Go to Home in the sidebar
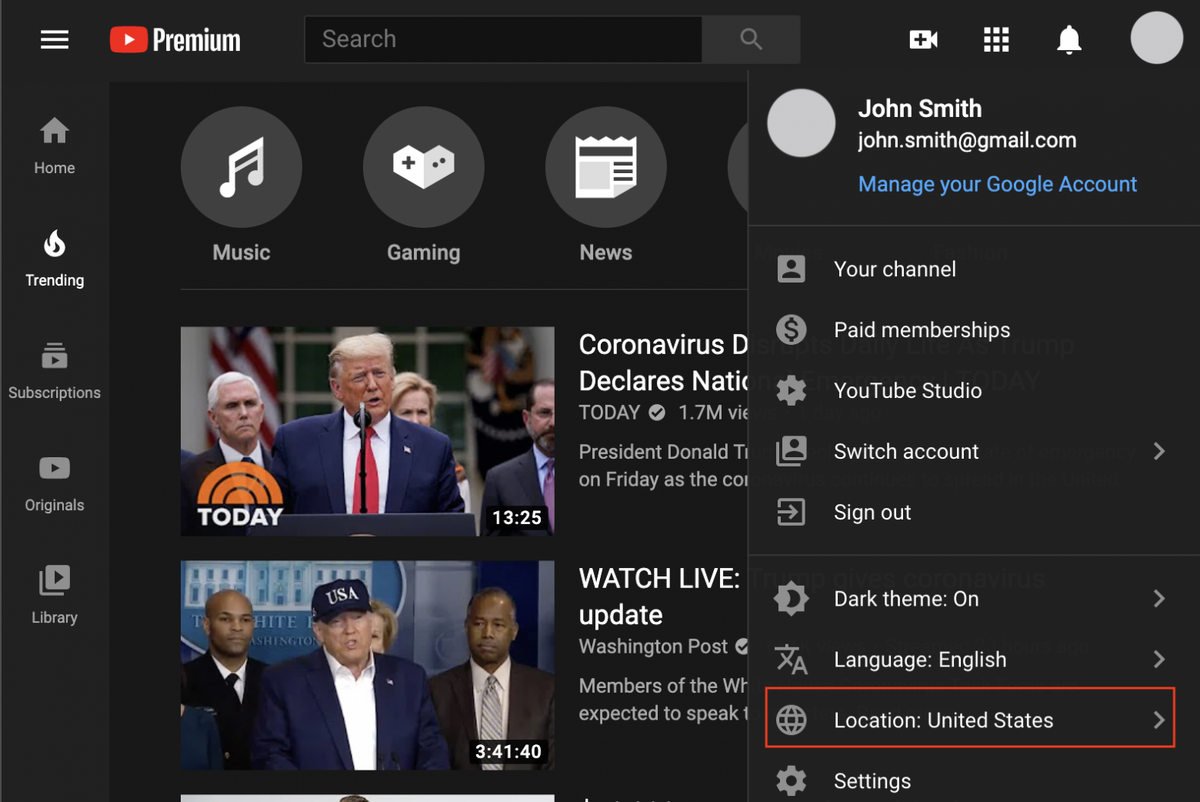Viewport: 1200px width, 802px height. coord(54,146)
